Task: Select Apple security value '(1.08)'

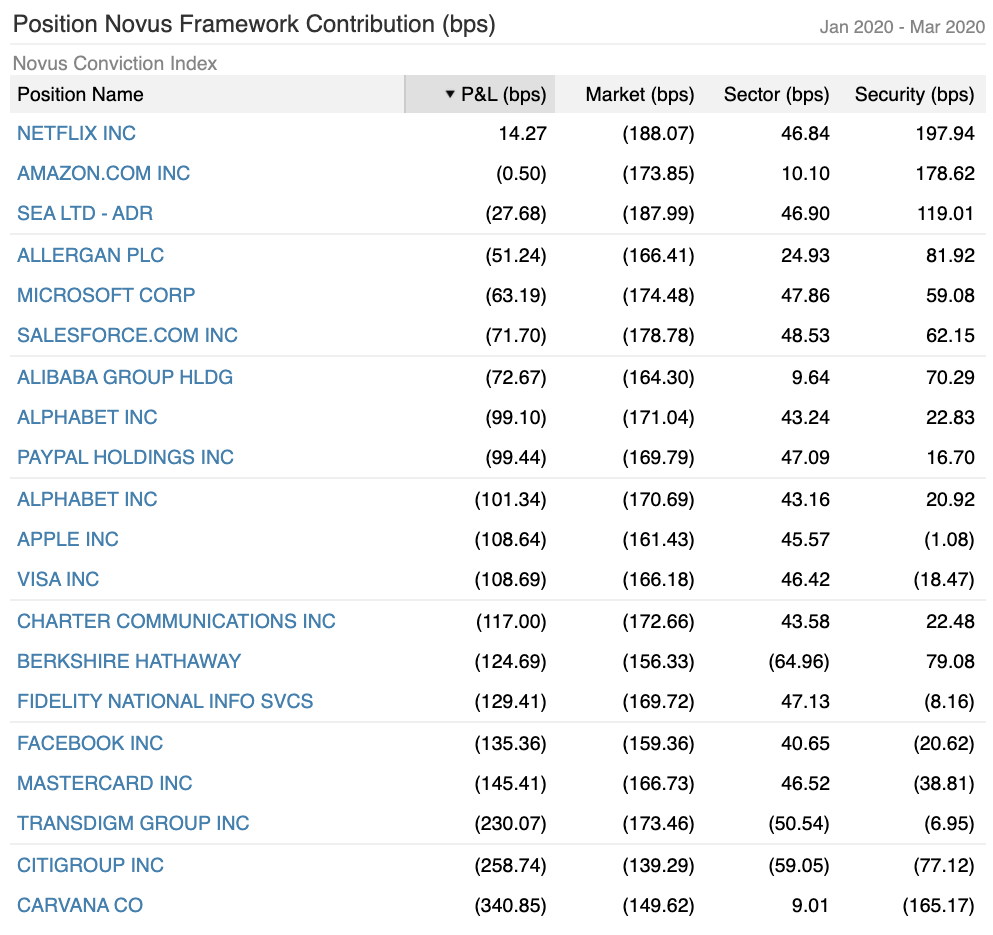Action: (949, 539)
